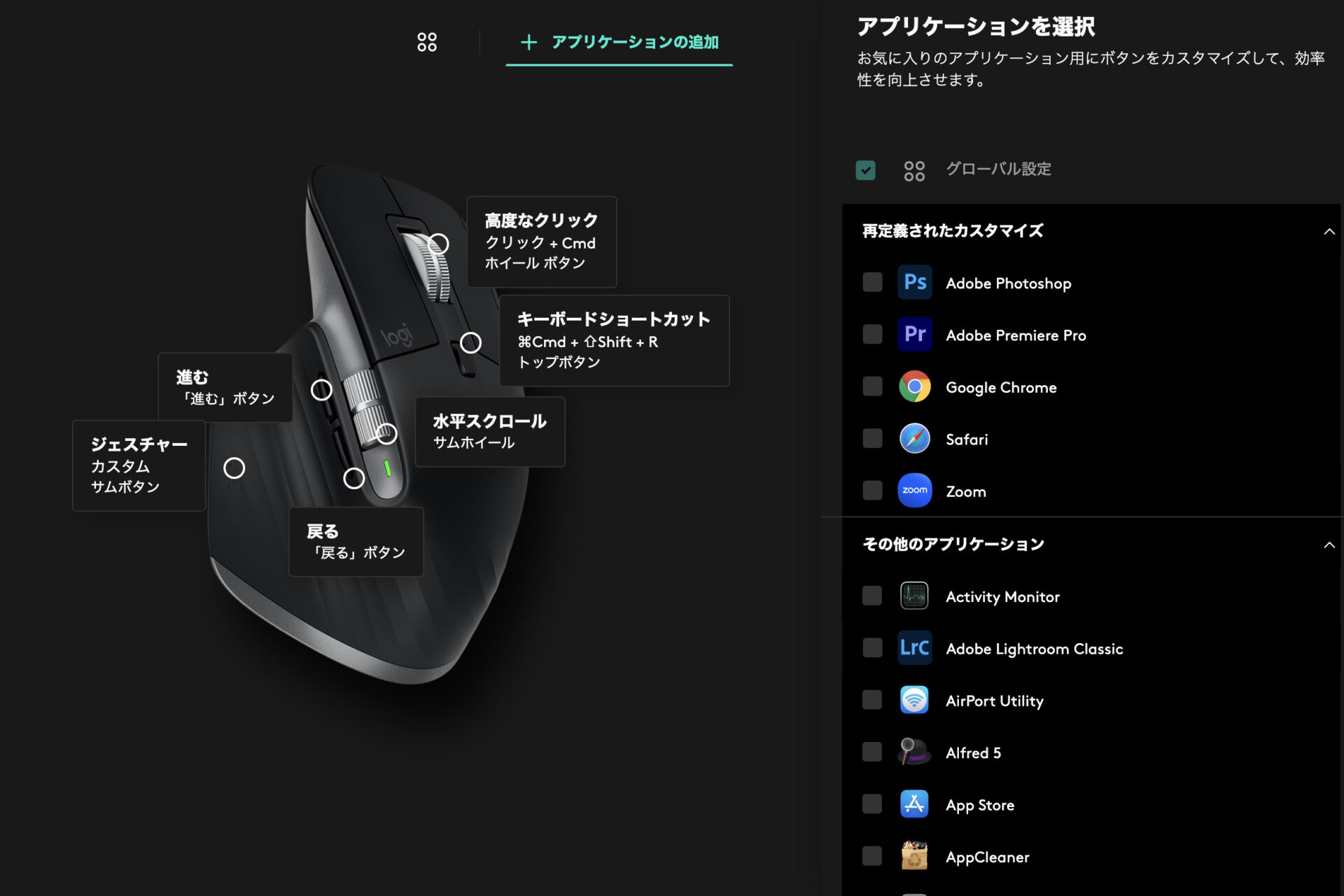Click the グローバル設定 label
The width and height of the screenshot is (1344, 896).
point(998,169)
